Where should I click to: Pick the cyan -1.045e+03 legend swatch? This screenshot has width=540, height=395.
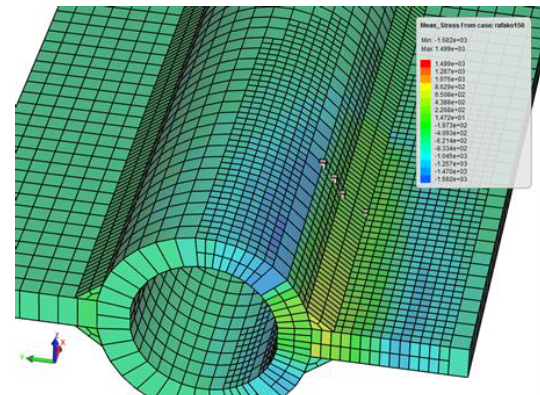pyautogui.click(x=426, y=156)
